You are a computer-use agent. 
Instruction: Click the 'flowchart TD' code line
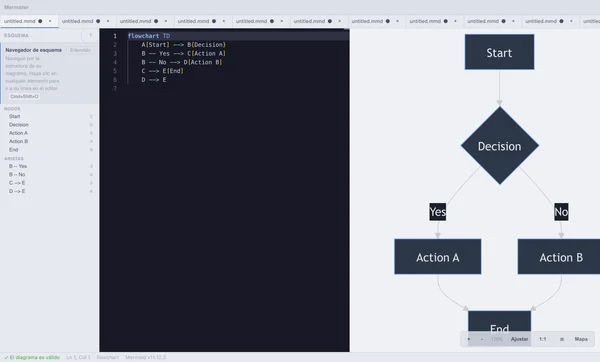[149, 36]
